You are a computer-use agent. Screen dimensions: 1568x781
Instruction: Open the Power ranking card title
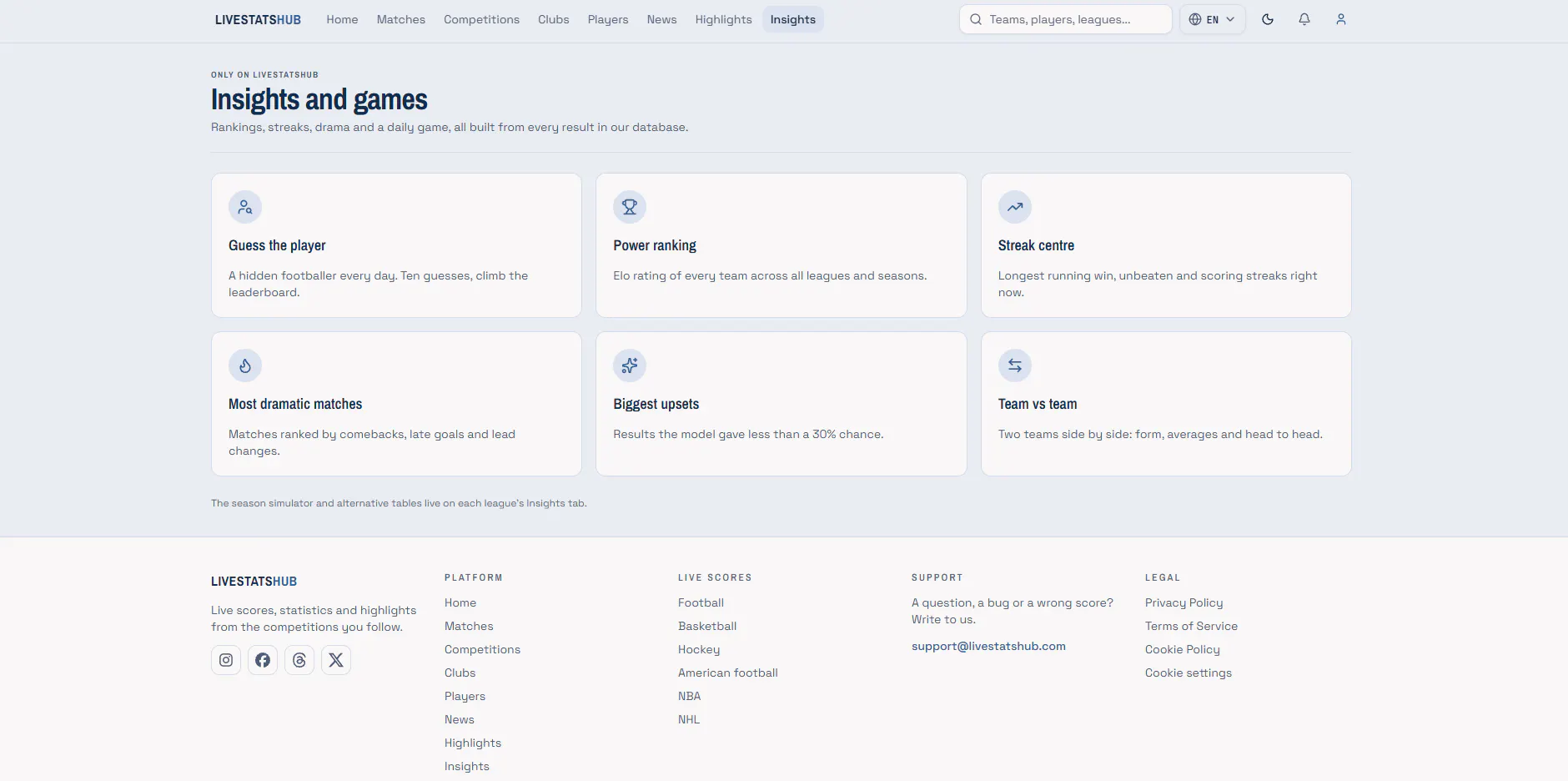(x=655, y=245)
